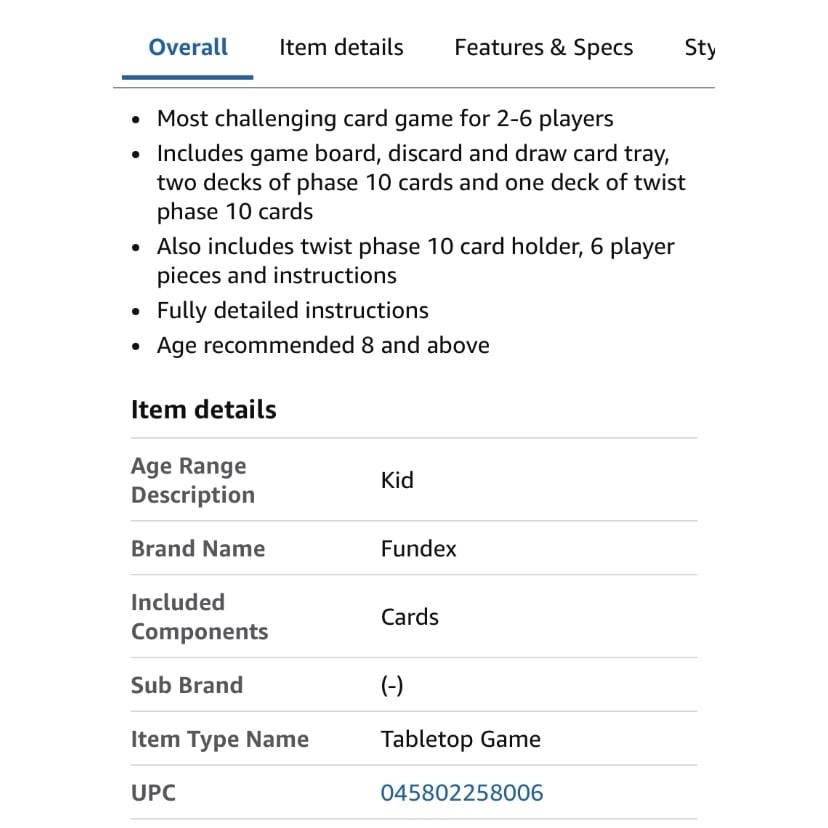Select the Fundex brand value
The height and width of the screenshot is (828, 828).
(x=418, y=549)
